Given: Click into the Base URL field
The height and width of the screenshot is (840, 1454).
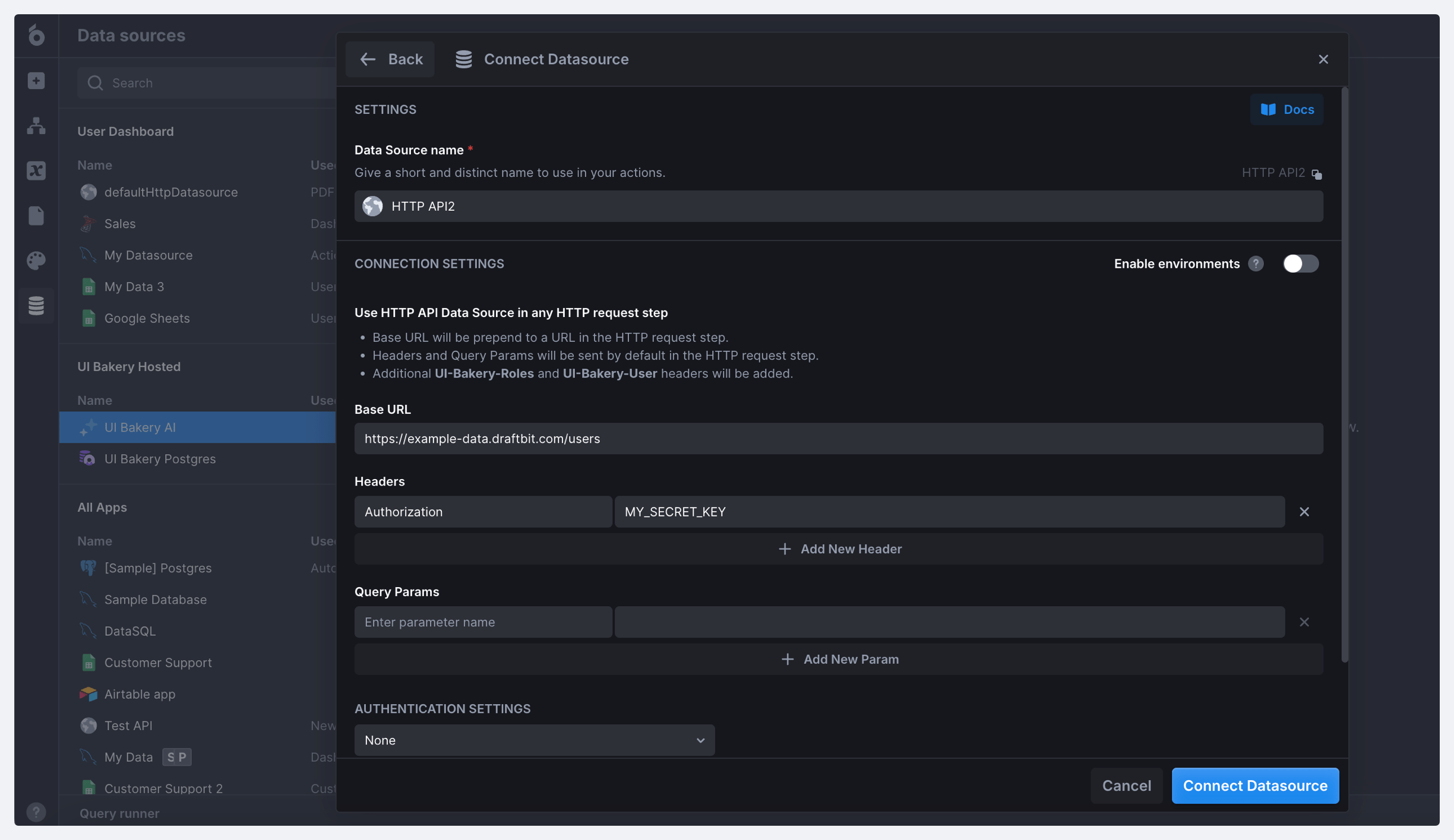Looking at the screenshot, I should pyautogui.click(x=838, y=439).
